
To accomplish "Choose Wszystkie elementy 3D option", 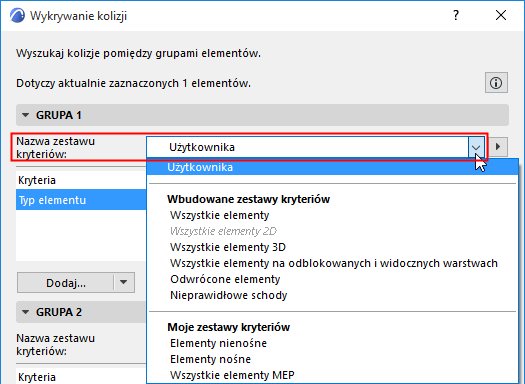I will pyautogui.click(x=228, y=247).
